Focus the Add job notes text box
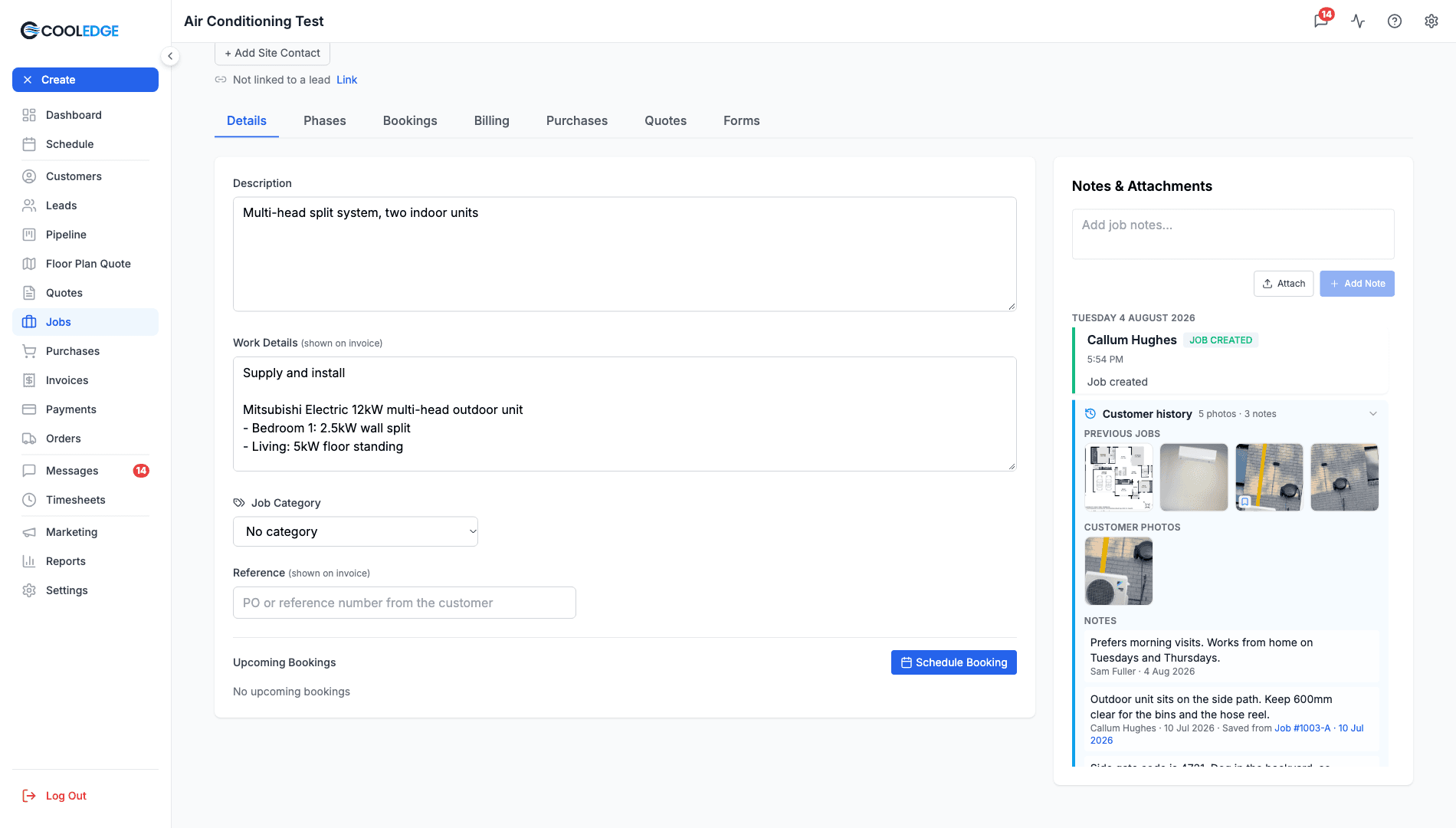The height and width of the screenshot is (828, 1456). point(1233,235)
